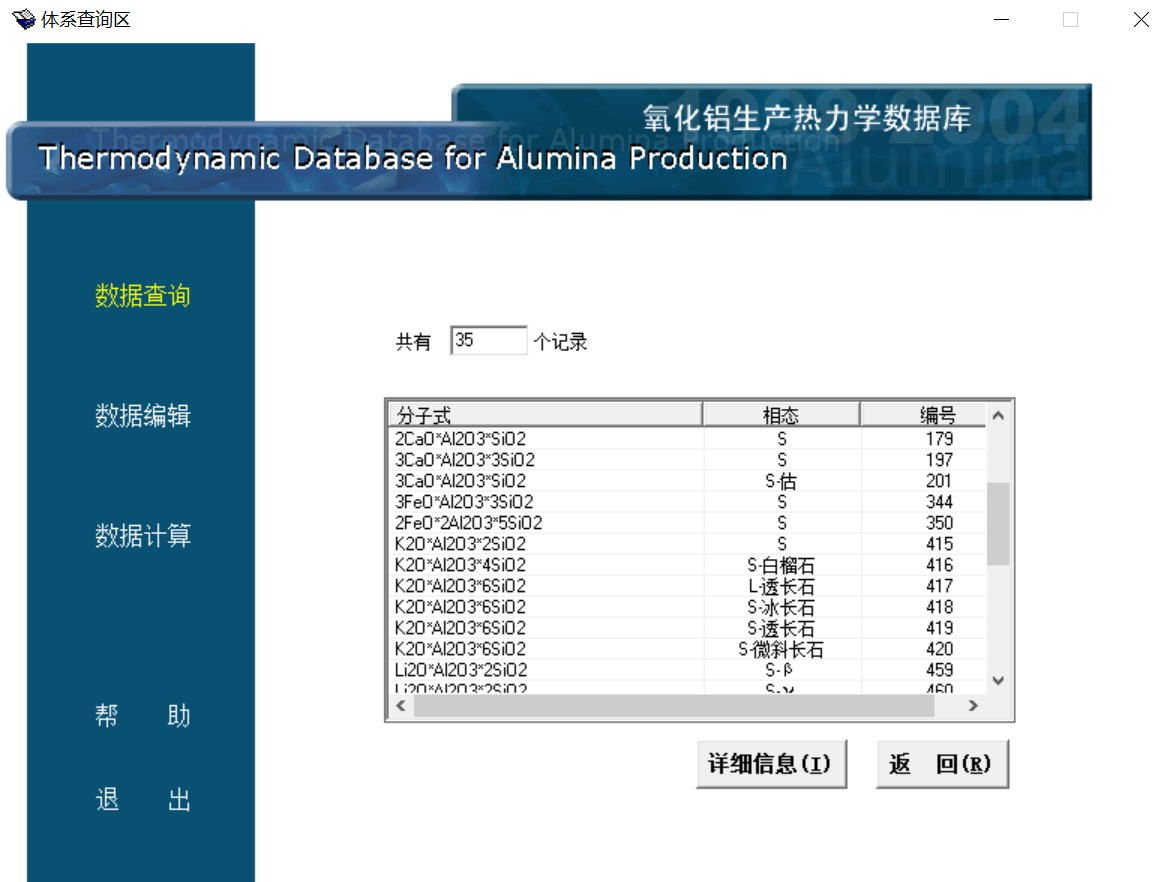
Task: Click the record count field showing 35
Action: [x=488, y=341]
